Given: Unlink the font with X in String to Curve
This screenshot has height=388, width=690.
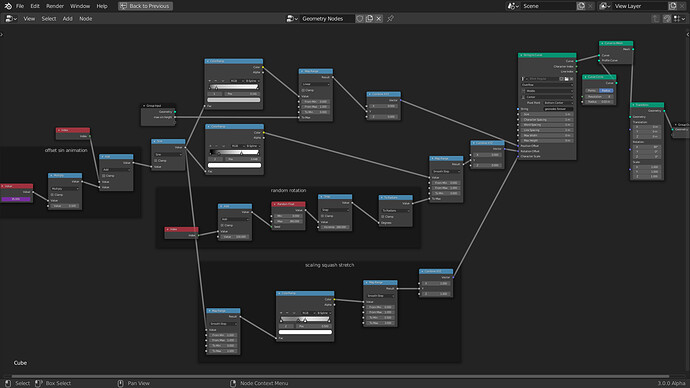Looking at the screenshot, I should [x=571, y=79].
